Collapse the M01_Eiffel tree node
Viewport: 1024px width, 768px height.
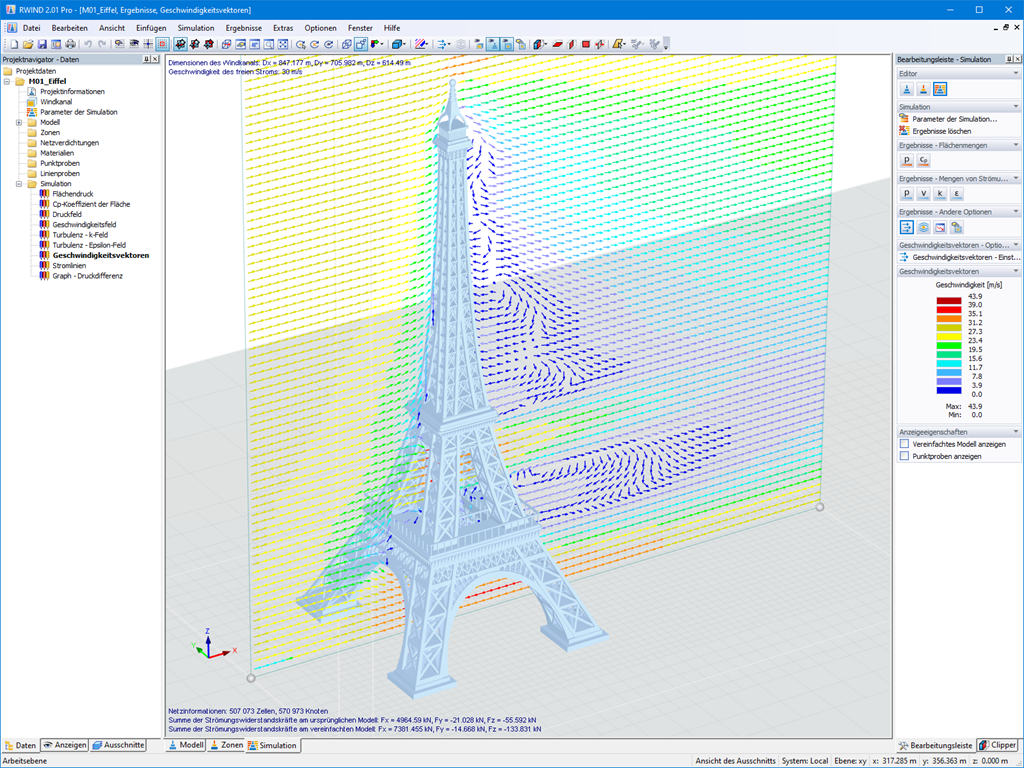(x=7, y=82)
